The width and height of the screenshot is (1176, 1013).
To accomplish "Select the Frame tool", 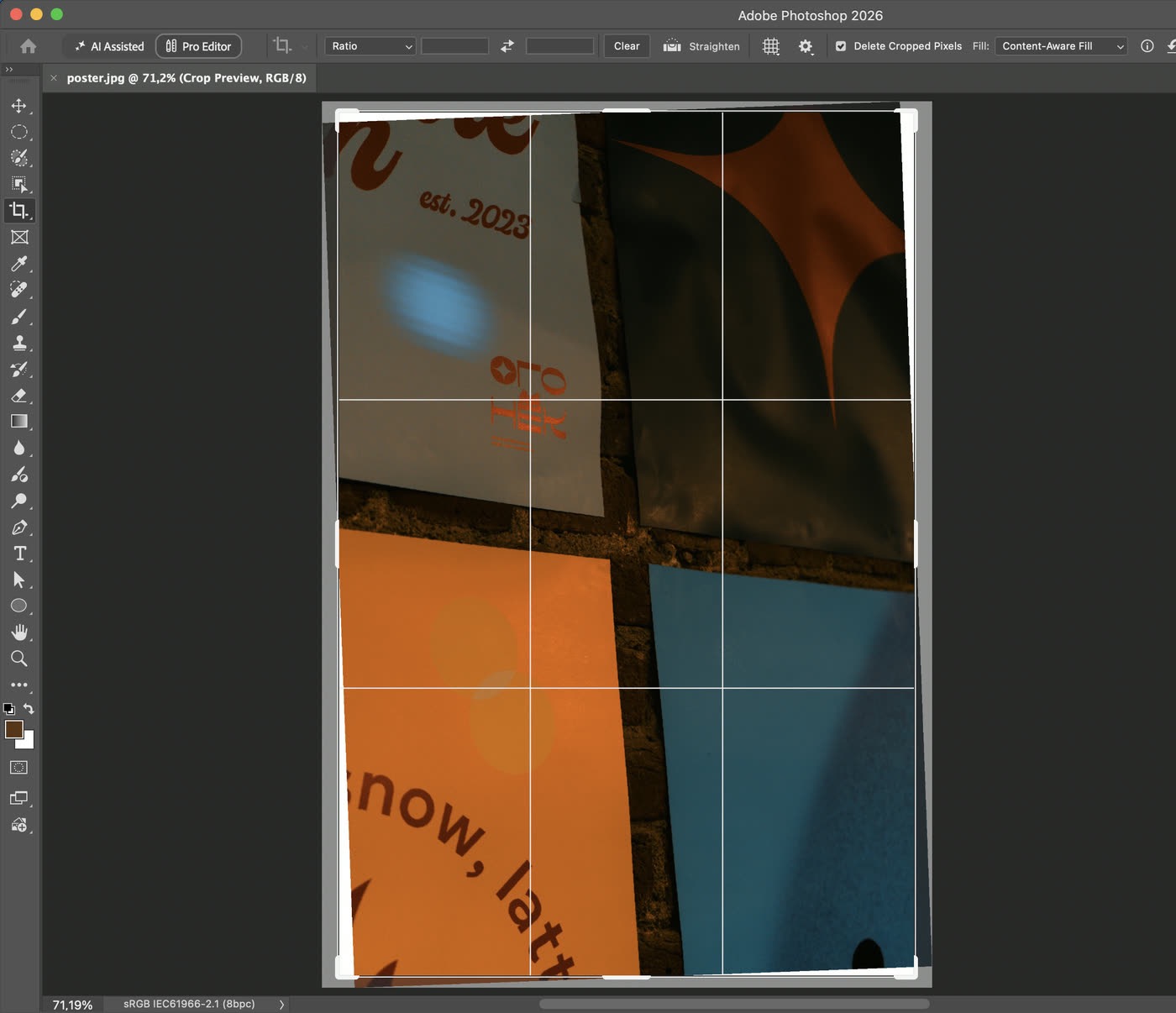I will tap(18, 237).
